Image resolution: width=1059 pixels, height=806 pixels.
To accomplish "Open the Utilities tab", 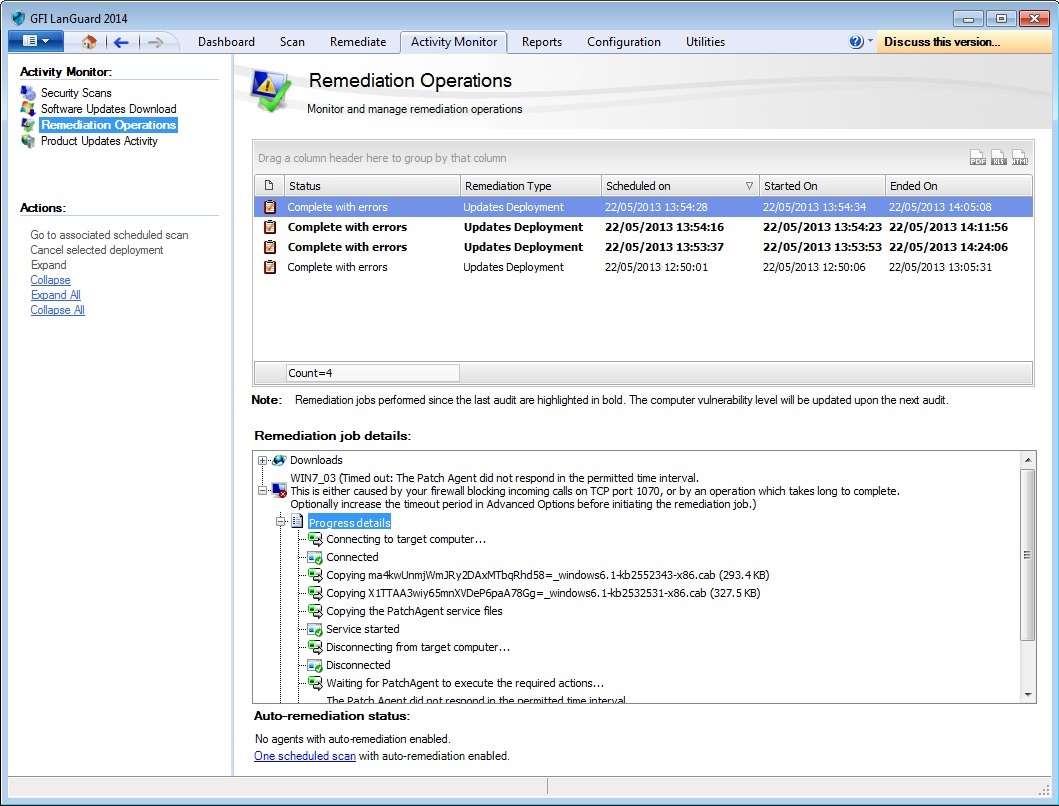I will (705, 42).
